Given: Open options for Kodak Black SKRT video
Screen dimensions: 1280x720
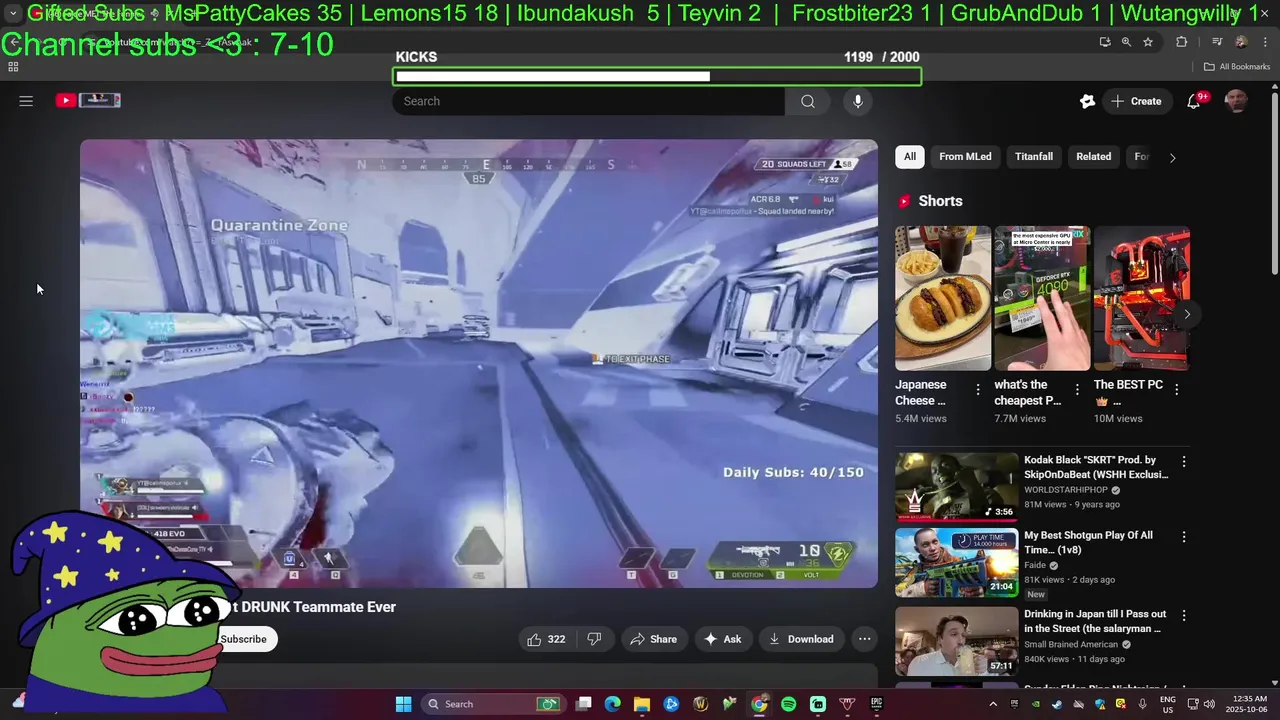Looking at the screenshot, I should click(x=1184, y=462).
